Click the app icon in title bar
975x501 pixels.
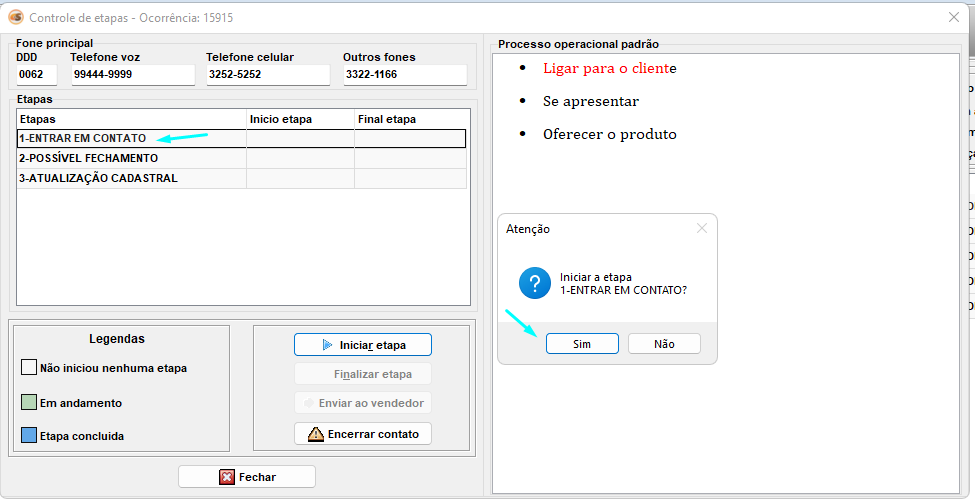pyautogui.click(x=16, y=17)
